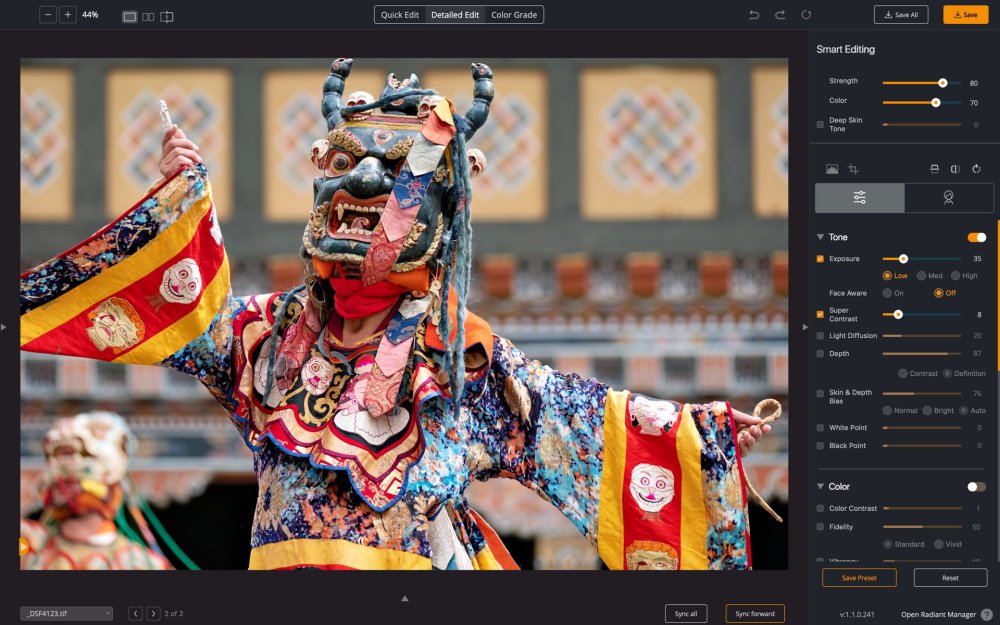Viewport: 1000px width, 625px height.
Task: Click the masked dancer photo preview
Action: pyautogui.click(x=404, y=314)
